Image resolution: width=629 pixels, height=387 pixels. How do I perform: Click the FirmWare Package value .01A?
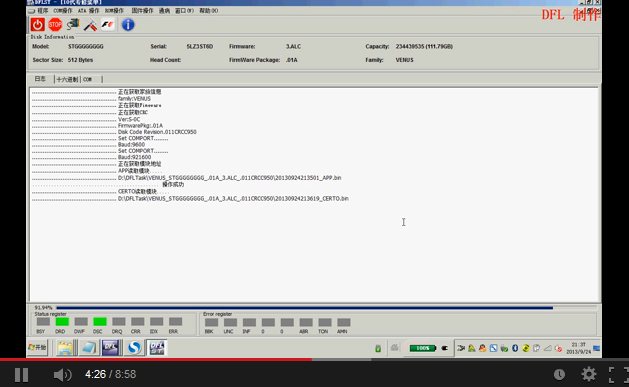click(x=292, y=60)
